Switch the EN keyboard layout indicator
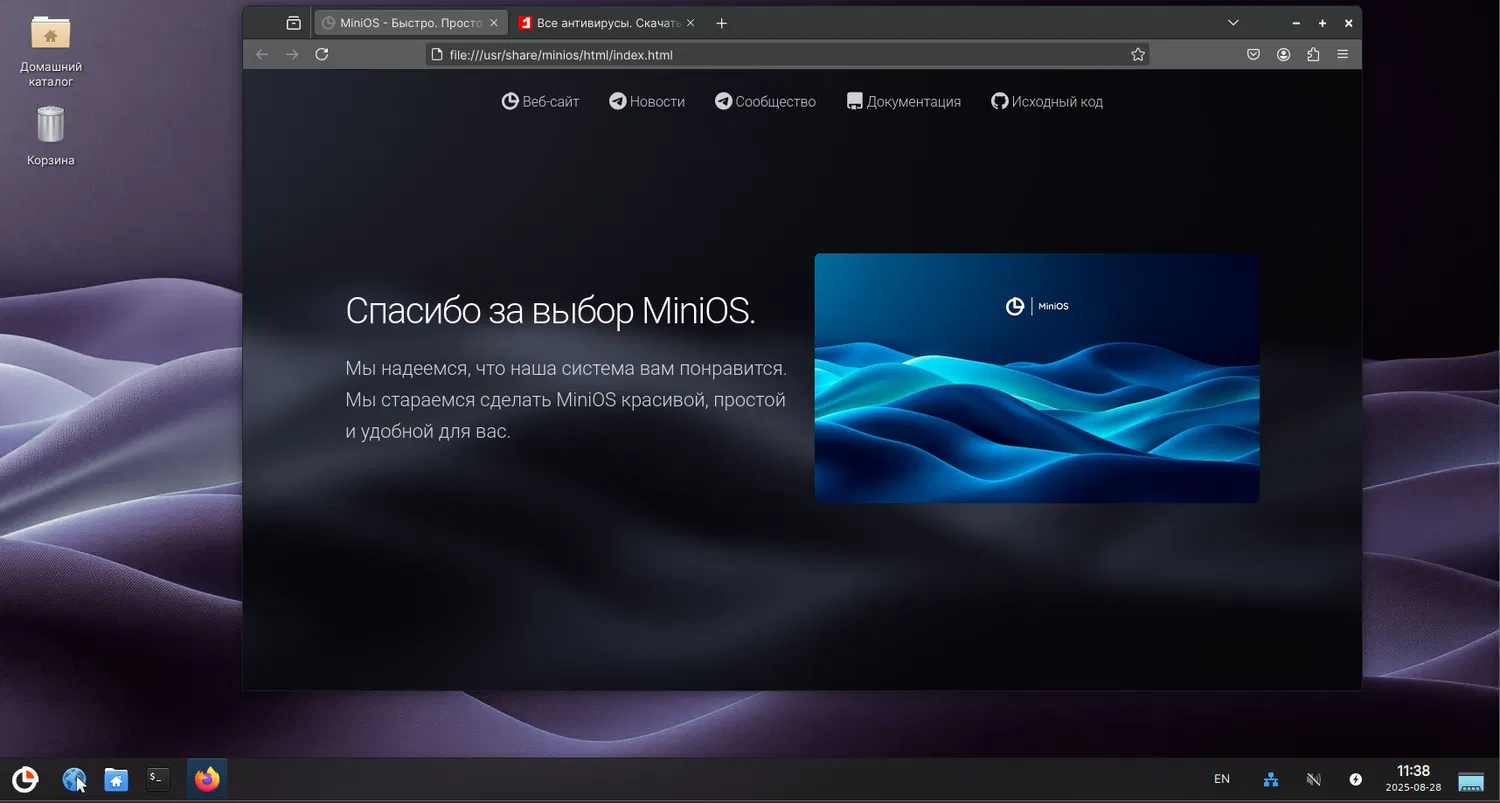This screenshot has height=803, width=1500. tap(1222, 779)
